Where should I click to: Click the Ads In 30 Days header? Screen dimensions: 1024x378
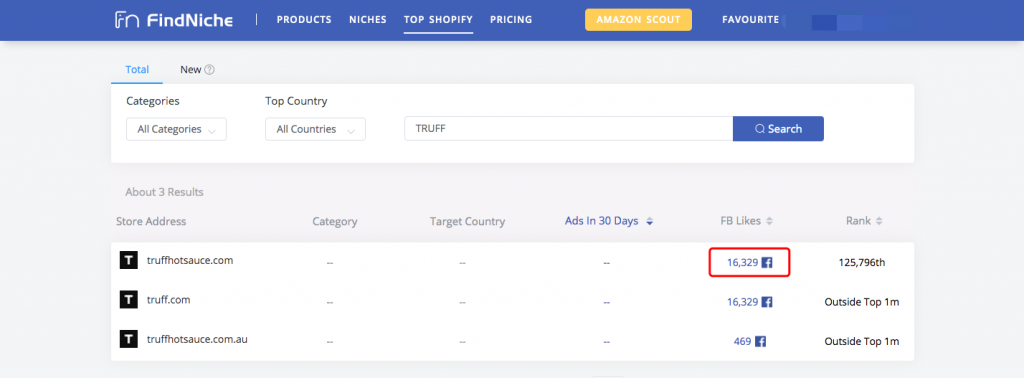601,221
